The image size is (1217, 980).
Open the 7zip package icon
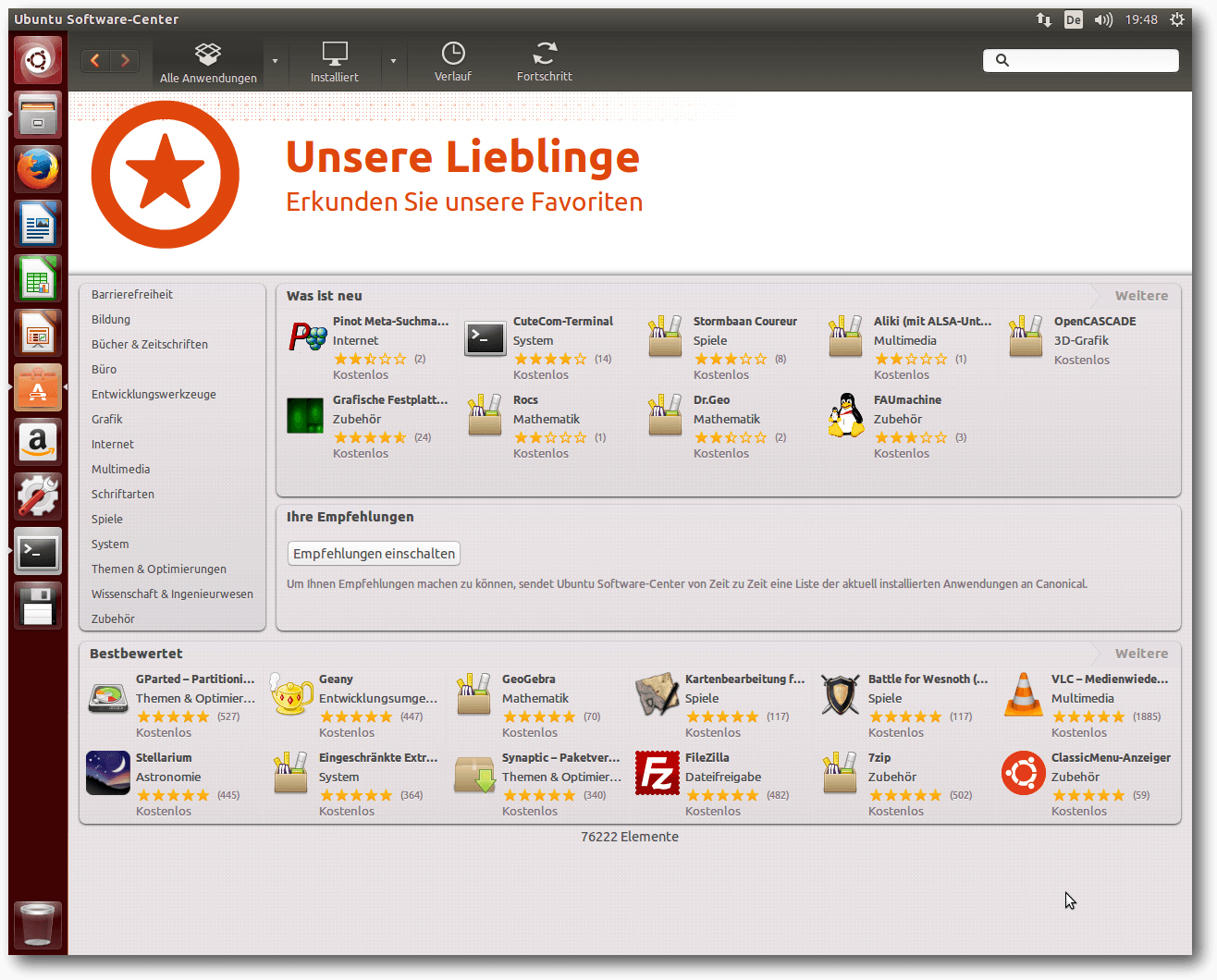point(840,773)
